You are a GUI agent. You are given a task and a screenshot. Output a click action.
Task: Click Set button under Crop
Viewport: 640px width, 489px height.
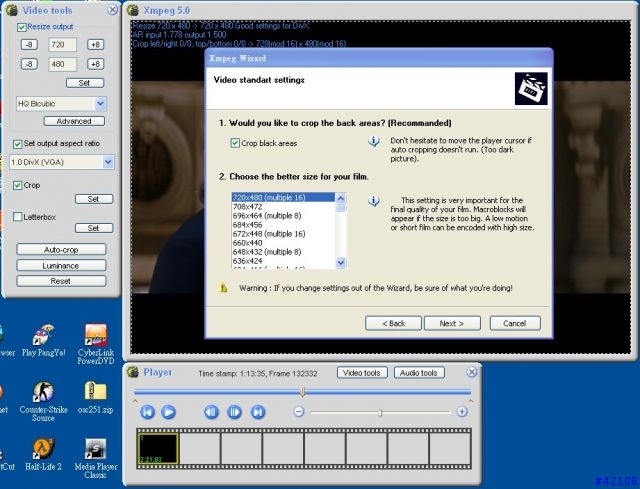click(x=94, y=199)
